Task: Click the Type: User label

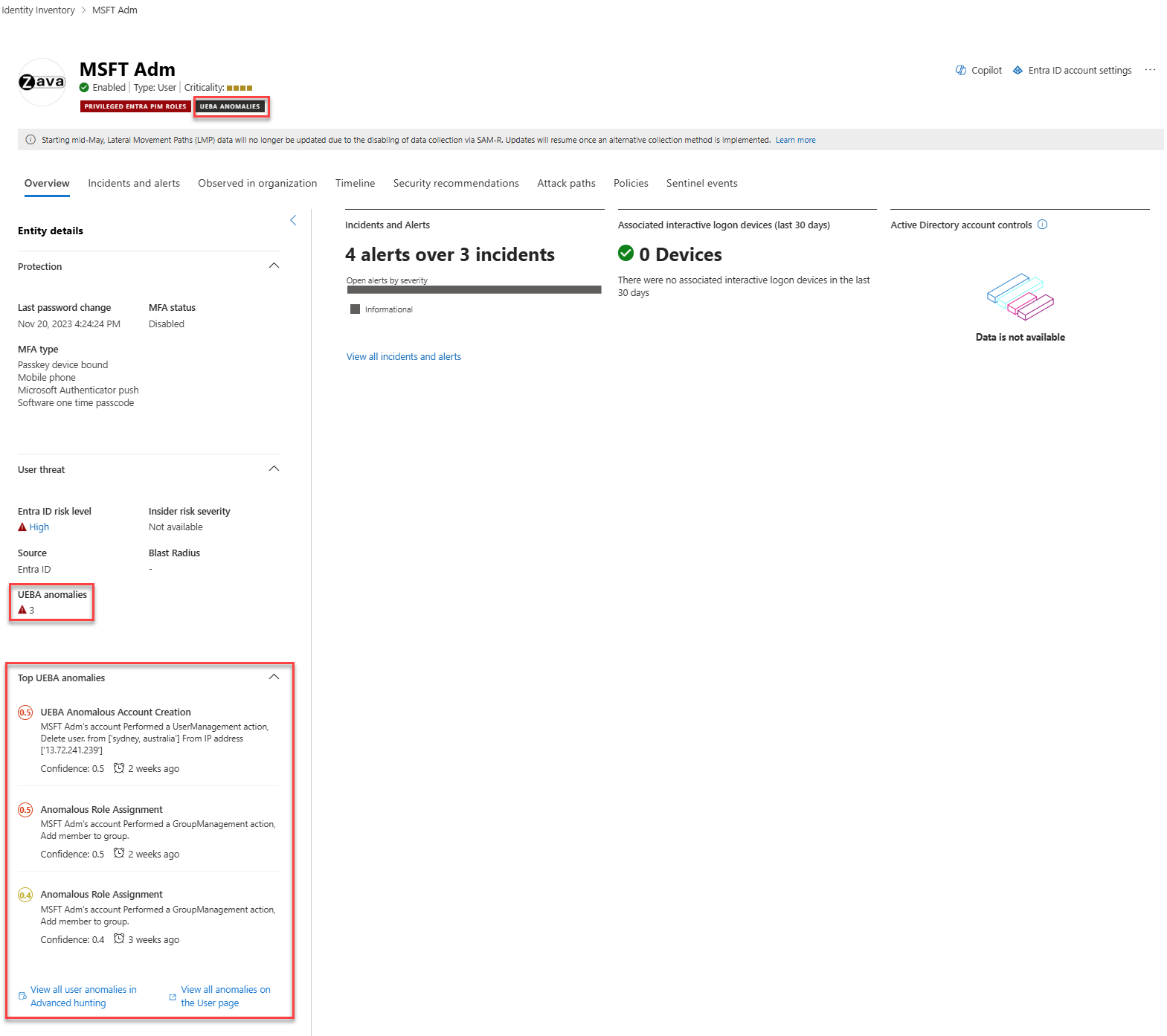Action: tap(155, 88)
